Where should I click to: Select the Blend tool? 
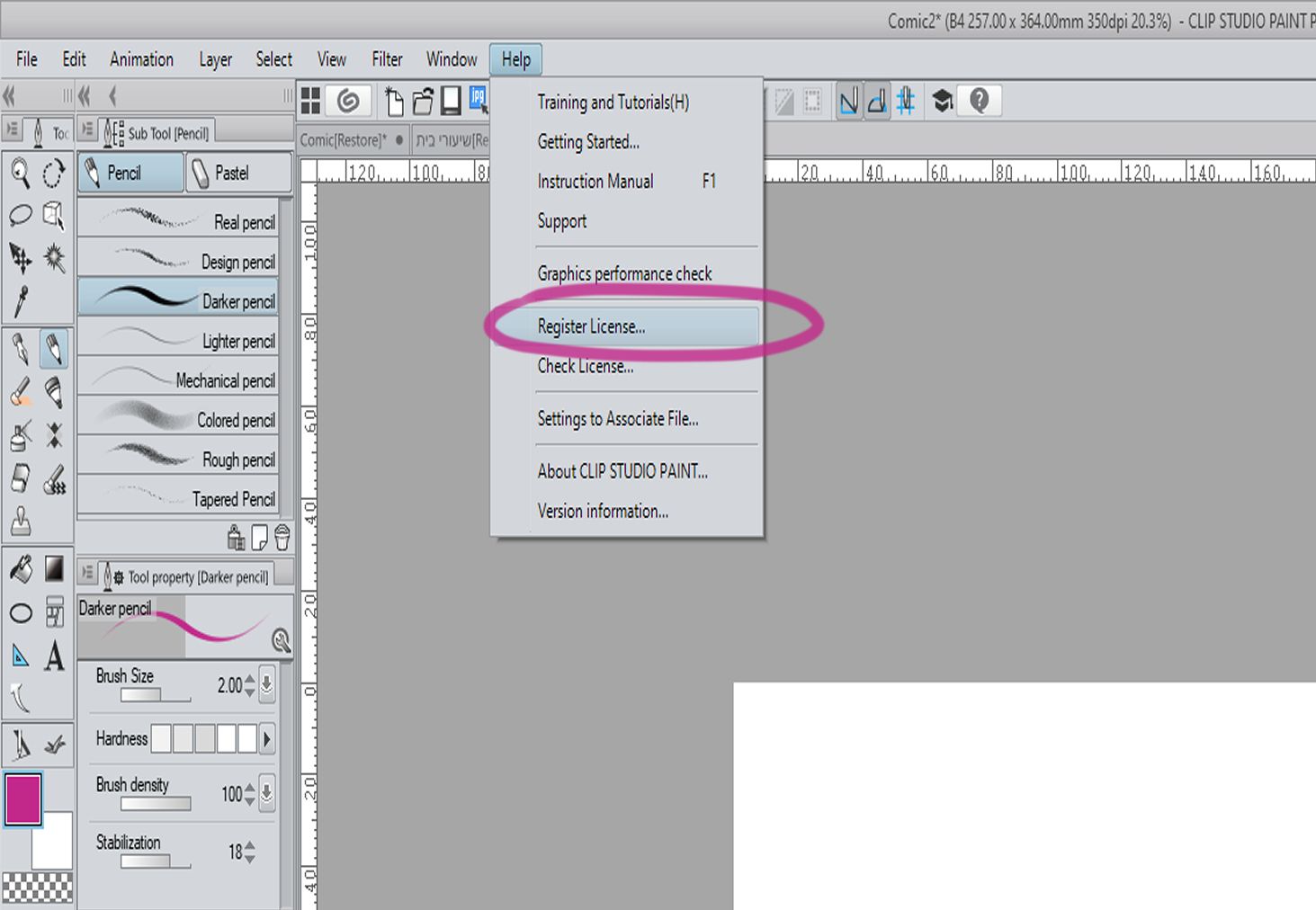coord(54,478)
